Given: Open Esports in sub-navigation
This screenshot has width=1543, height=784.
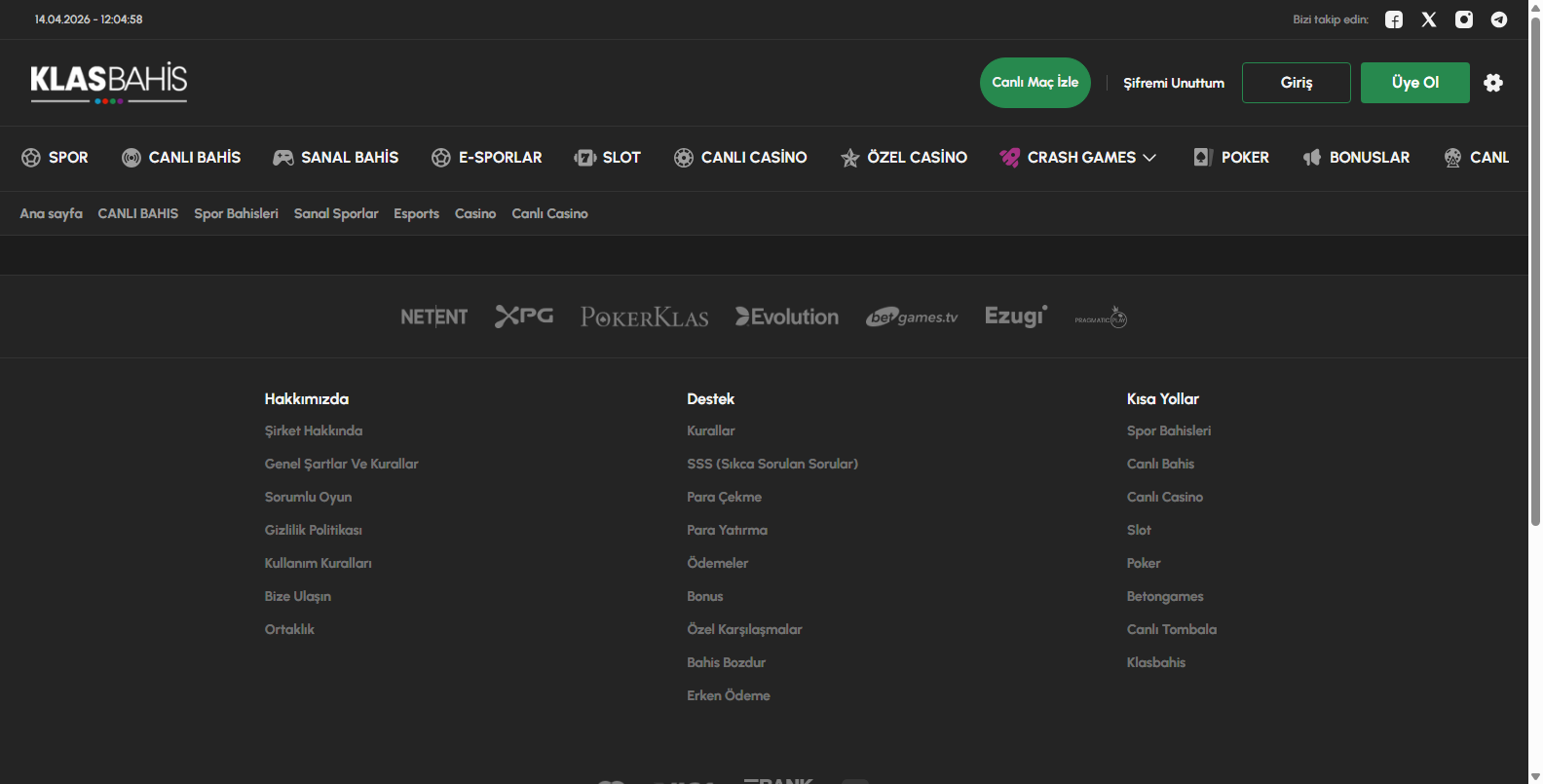Looking at the screenshot, I should click(416, 213).
